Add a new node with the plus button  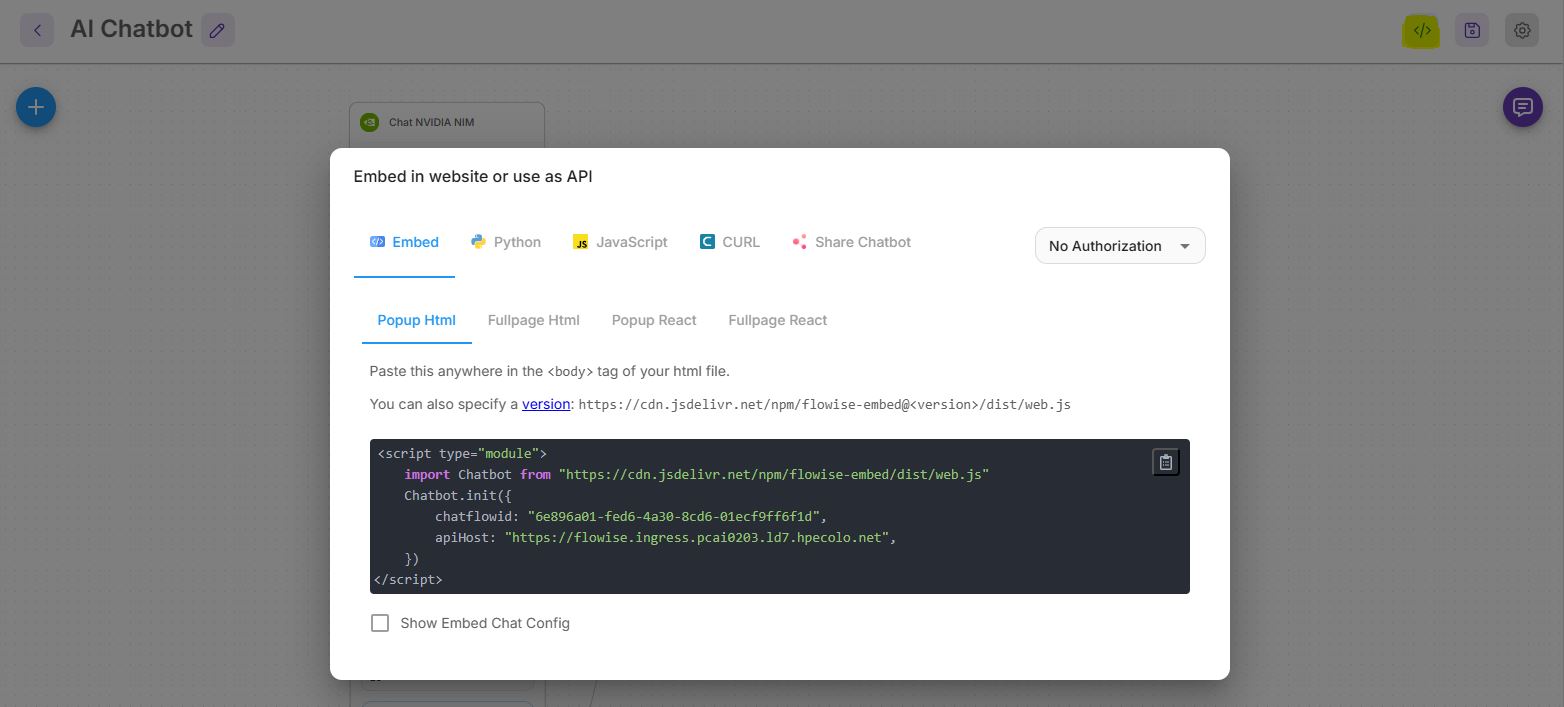click(36, 106)
